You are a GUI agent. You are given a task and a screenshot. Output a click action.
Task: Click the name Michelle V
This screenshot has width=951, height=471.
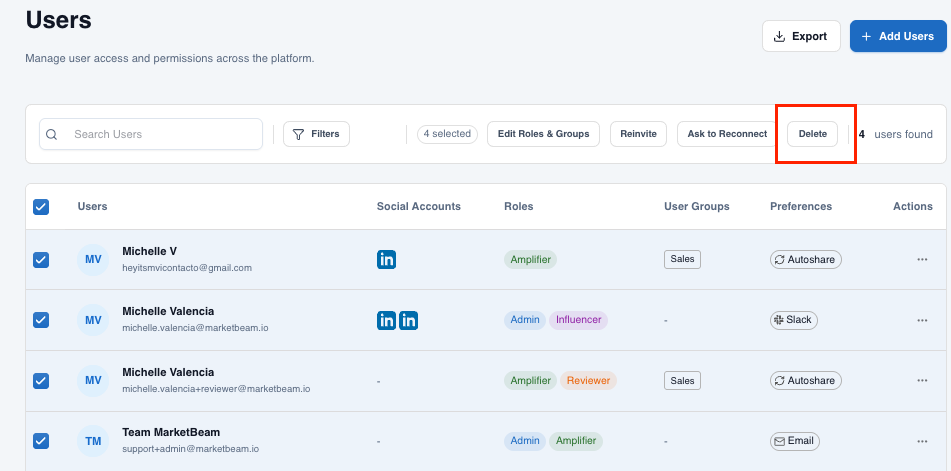tap(149, 251)
